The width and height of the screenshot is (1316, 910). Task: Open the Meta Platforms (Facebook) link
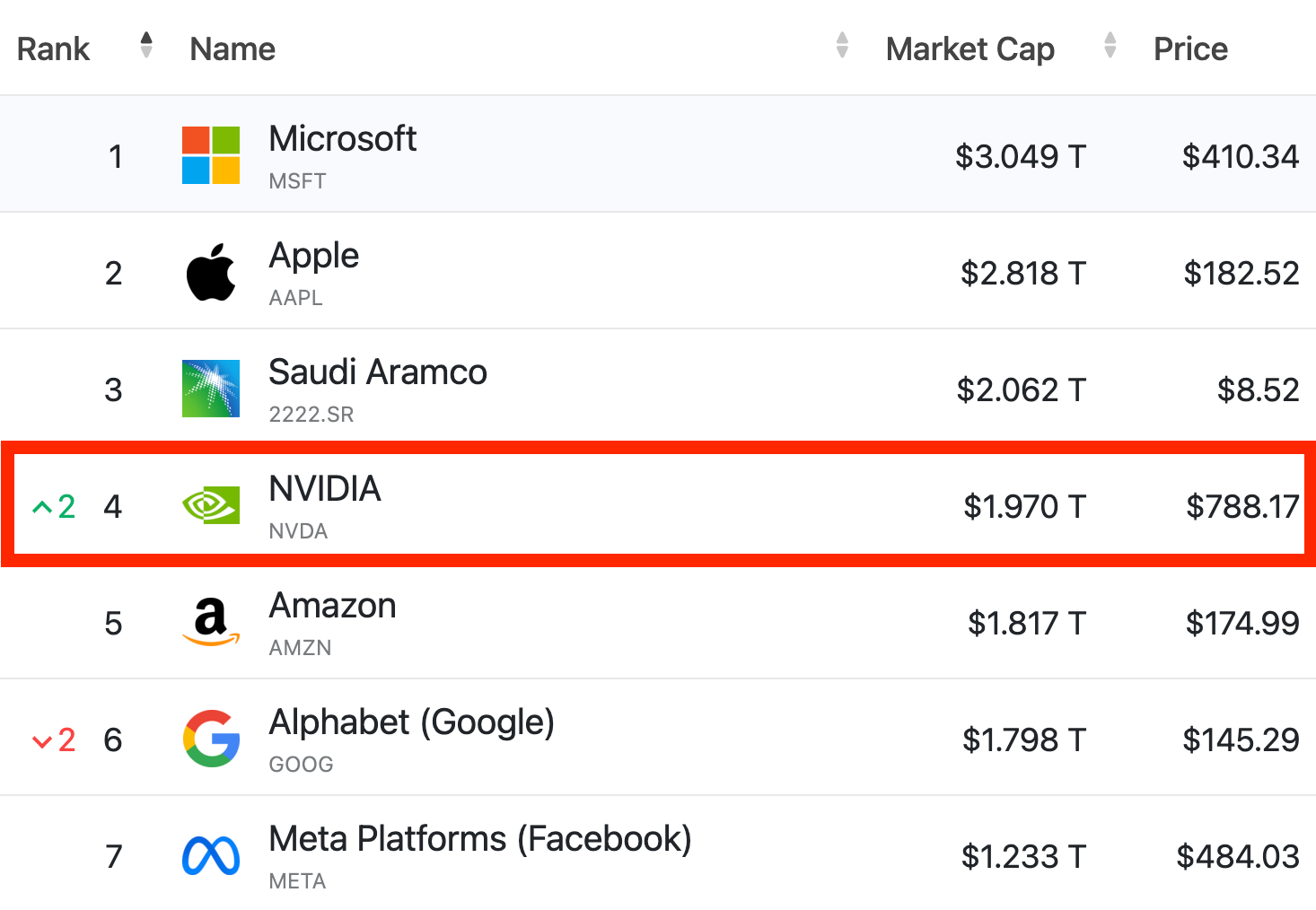pyautogui.click(x=480, y=839)
